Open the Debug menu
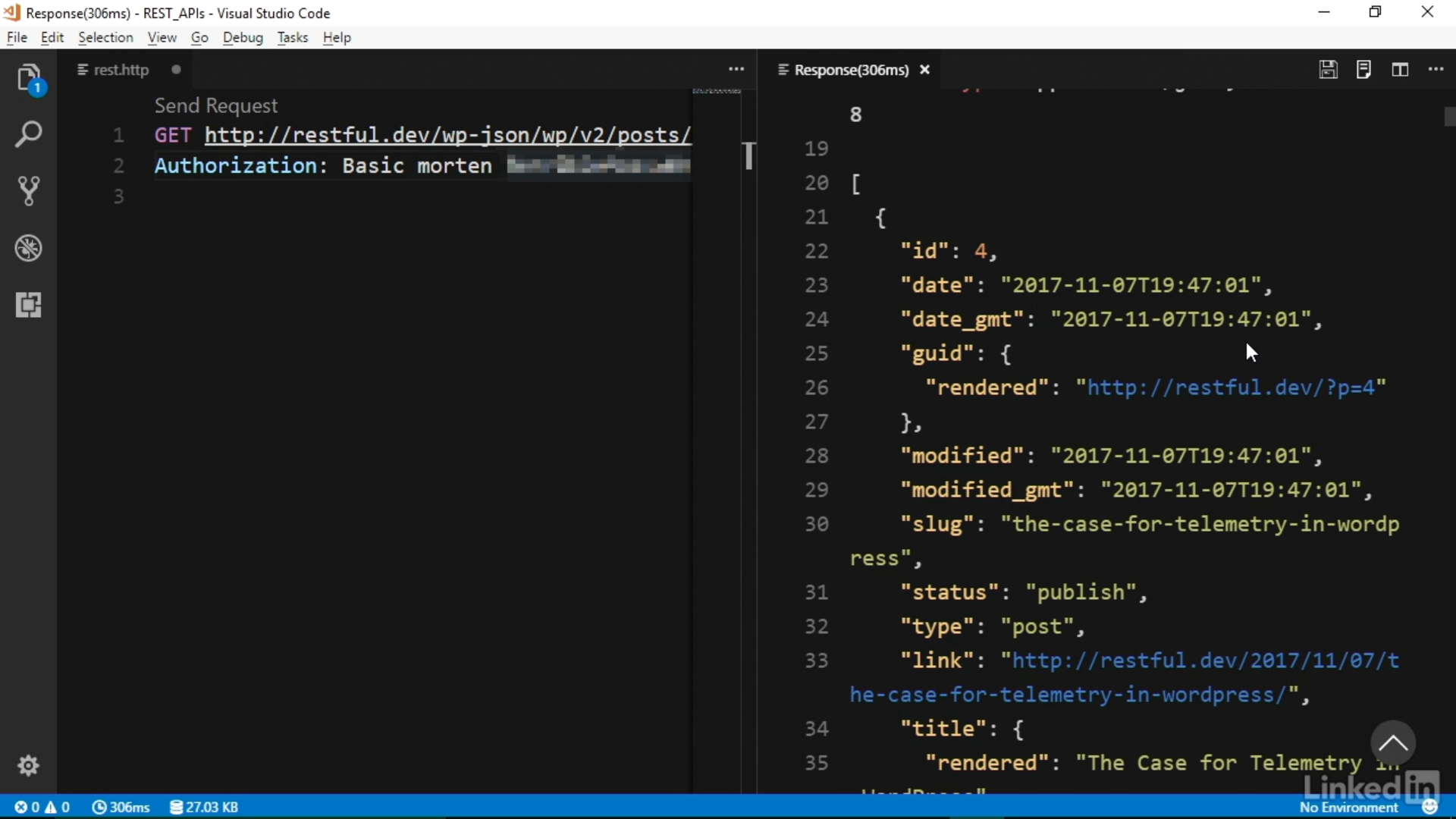 pos(243,37)
